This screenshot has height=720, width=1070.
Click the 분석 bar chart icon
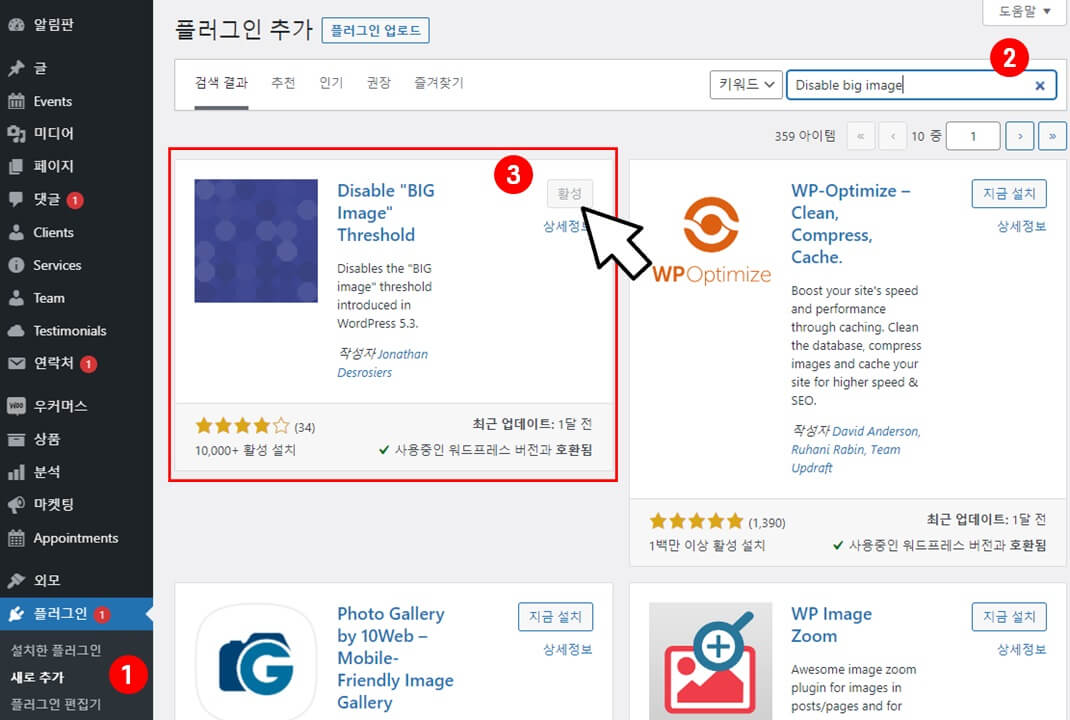coord(16,472)
